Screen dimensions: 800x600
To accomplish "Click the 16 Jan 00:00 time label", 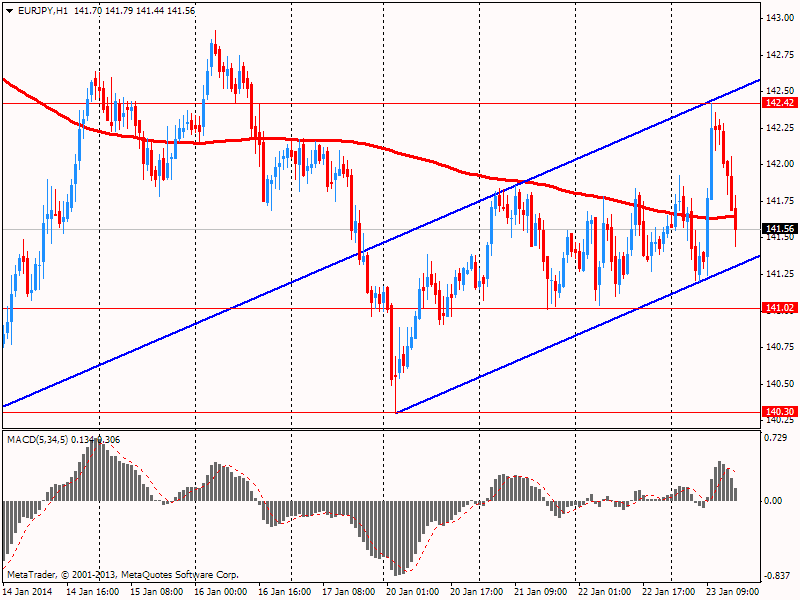I will (x=221, y=591).
